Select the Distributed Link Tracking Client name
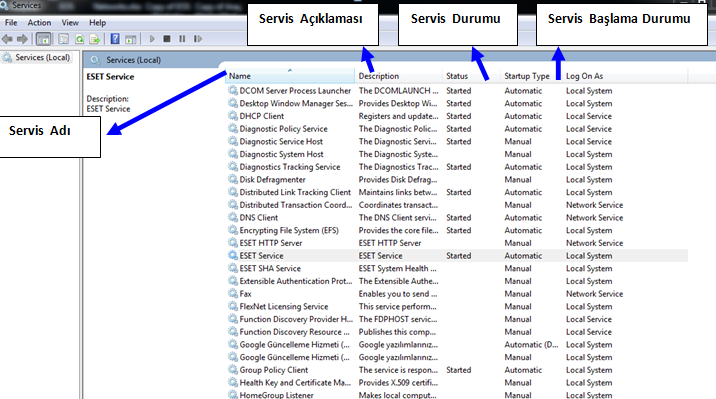716x399 pixels. pyautogui.click(x=295, y=192)
